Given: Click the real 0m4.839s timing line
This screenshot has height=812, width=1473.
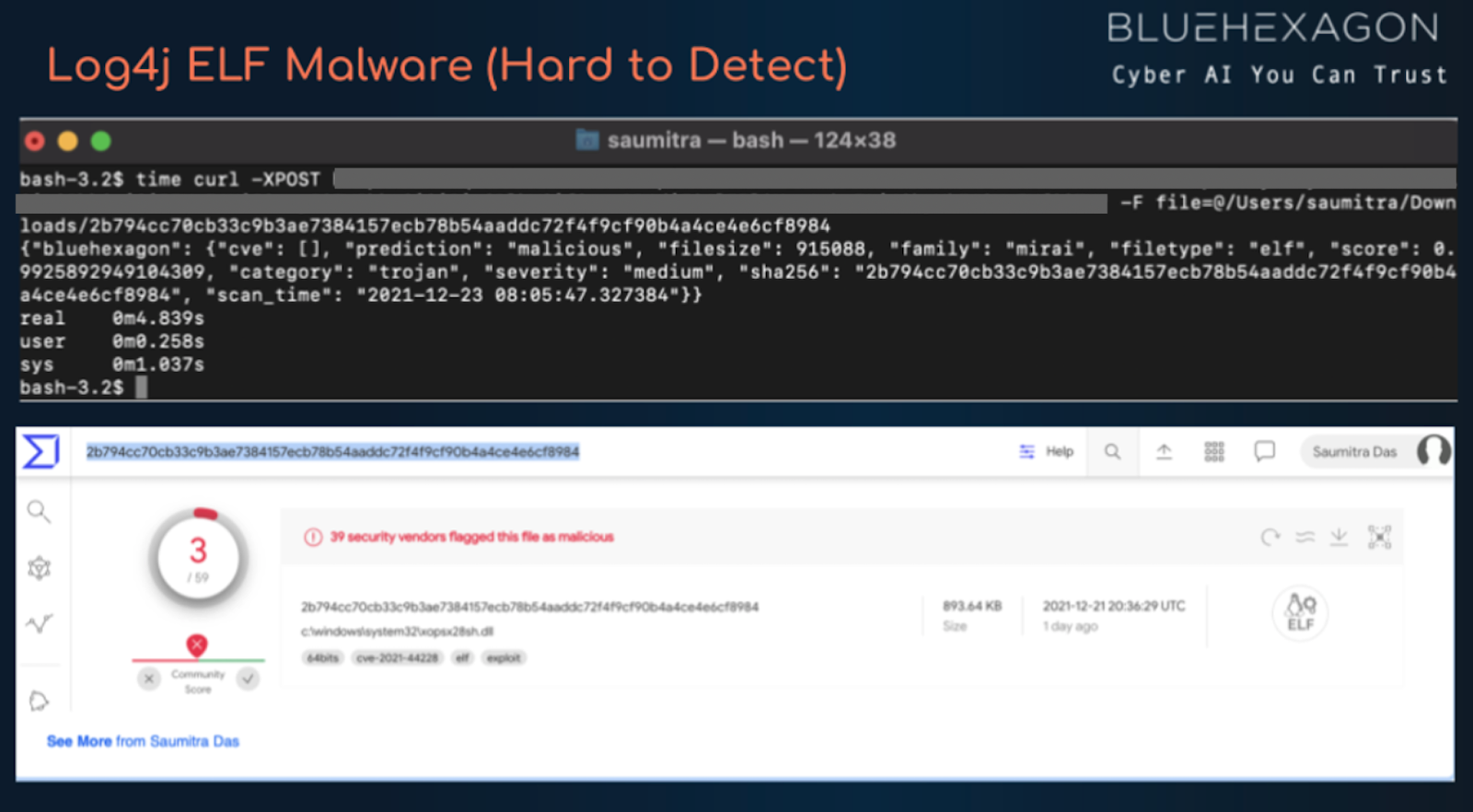Looking at the screenshot, I should pos(112,319).
